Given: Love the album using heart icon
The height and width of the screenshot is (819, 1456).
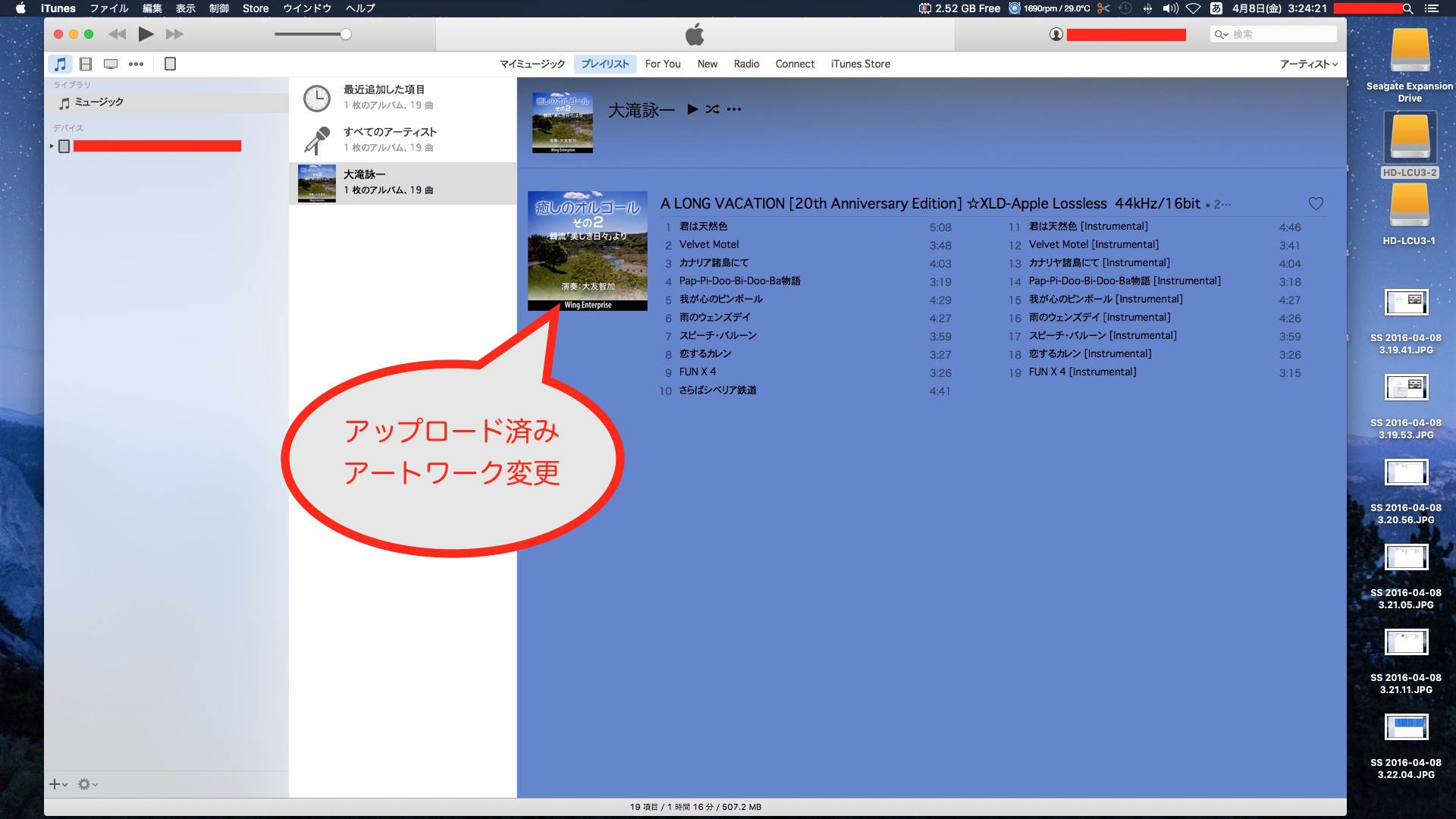Looking at the screenshot, I should tap(1316, 203).
